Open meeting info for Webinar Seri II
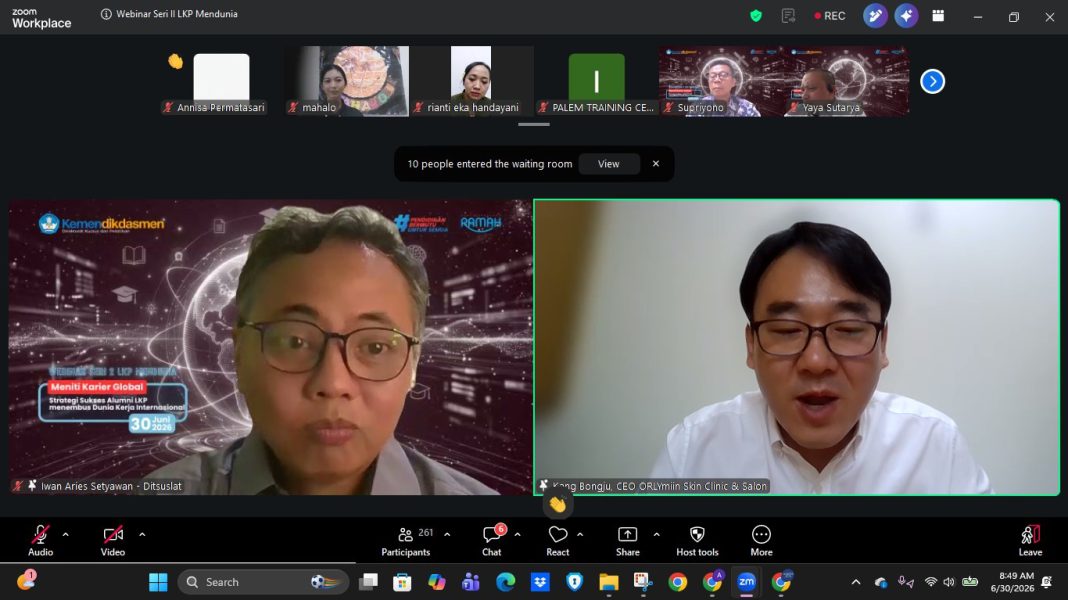Image resolution: width=1068 pixels, height=600 pixels. click(x=106, y=14)
